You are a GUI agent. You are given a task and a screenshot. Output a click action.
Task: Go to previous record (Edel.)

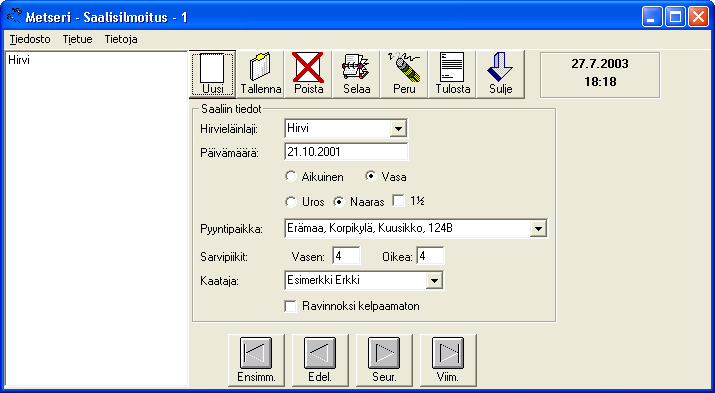(x=320, y=360)
